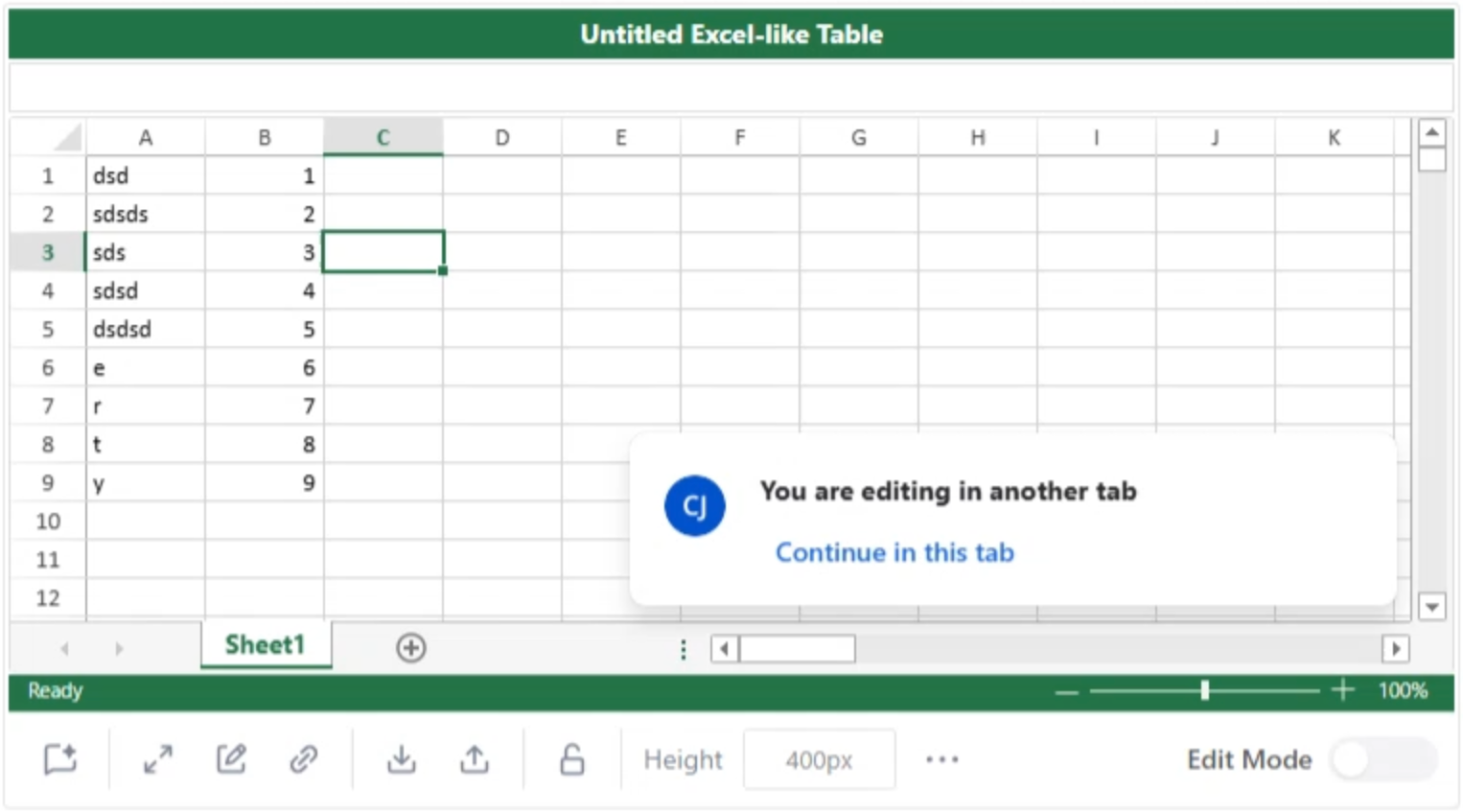This screenshot has height=812, width=1463.
Task: Click the cell with value 9
Action: [265, 483]
